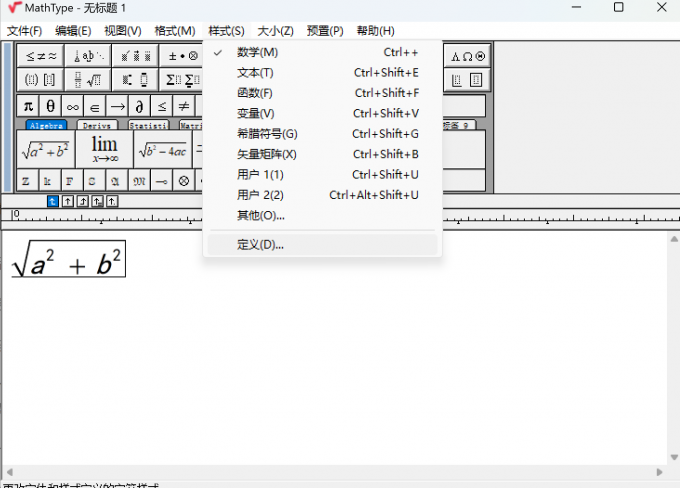Apply the 用户 1(1) style
This screenshot has width=680, height=488.
click(322, 175)
